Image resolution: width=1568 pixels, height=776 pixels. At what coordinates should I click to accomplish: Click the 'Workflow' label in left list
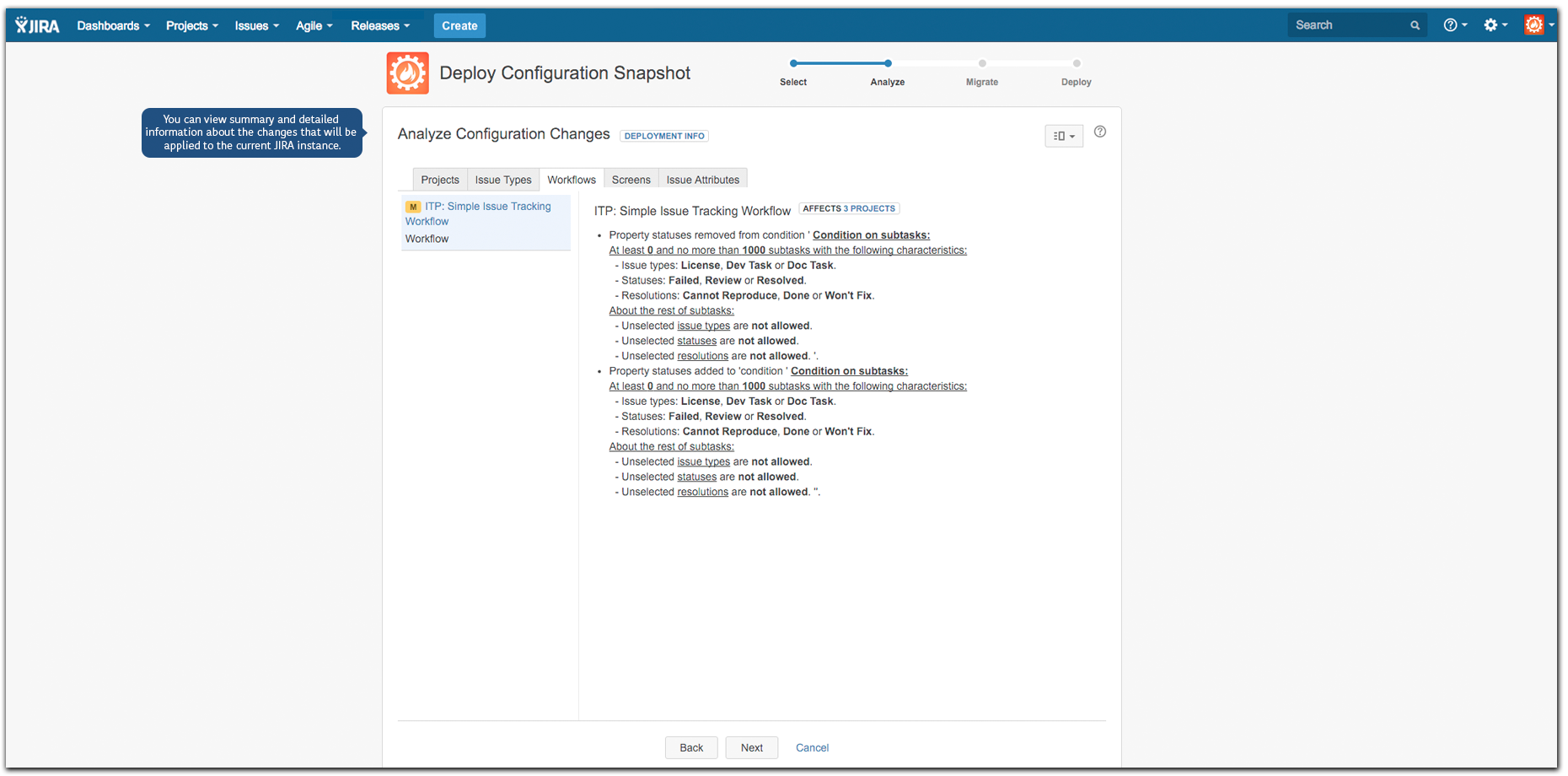pyautogui.click(x=427, y=239)
